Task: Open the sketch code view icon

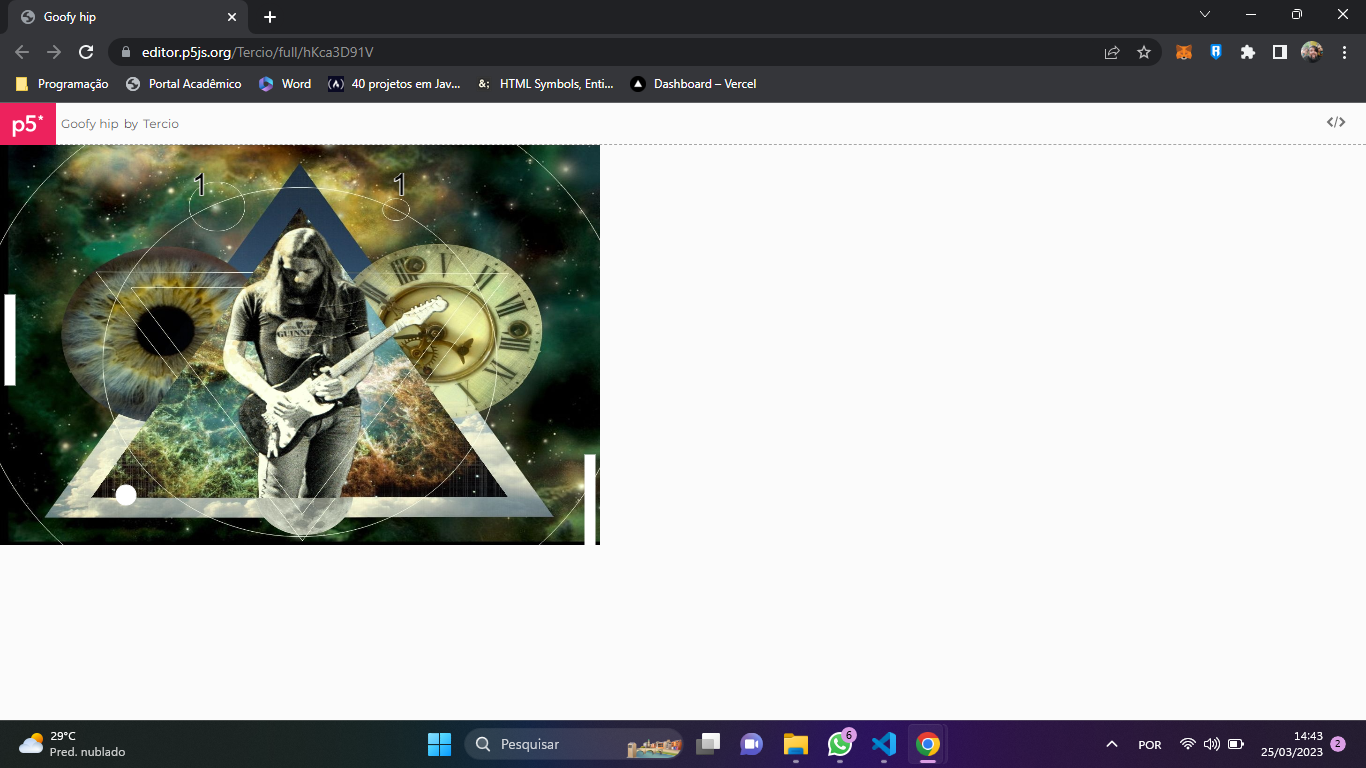Action: click(x=1336, y=122)
